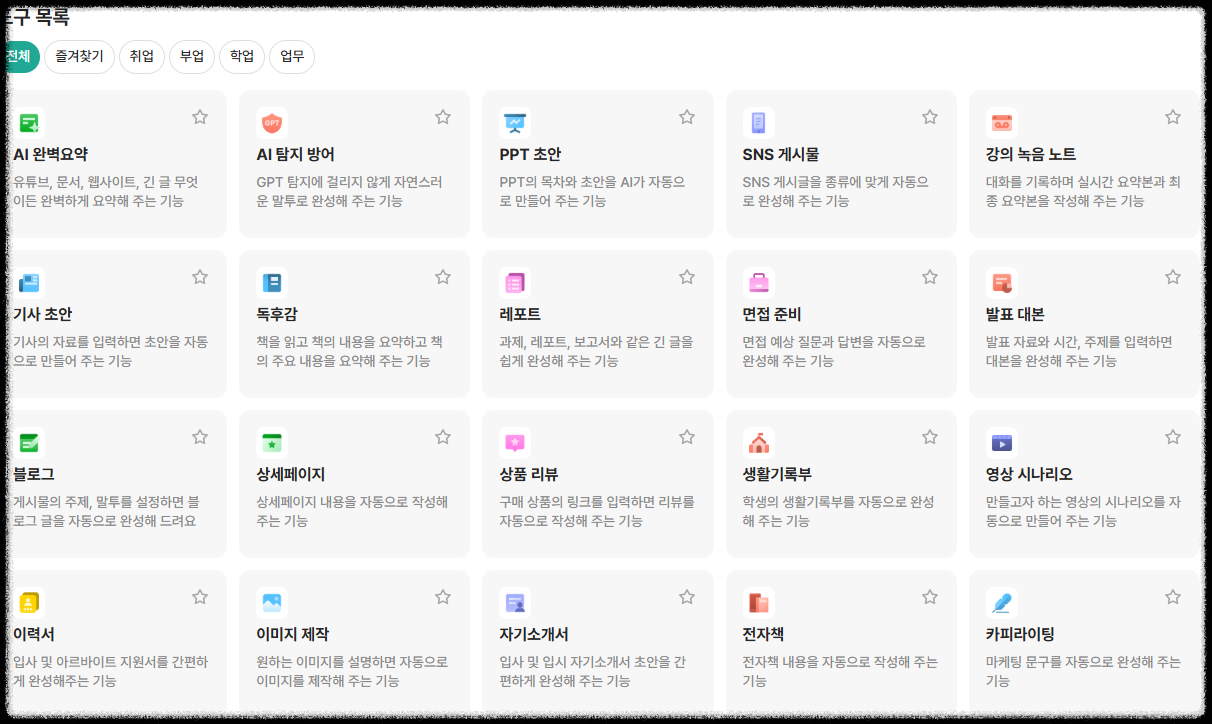Click the SNS 게시물 phone icon
This screenshot has height=724, width=1212.
757,122
